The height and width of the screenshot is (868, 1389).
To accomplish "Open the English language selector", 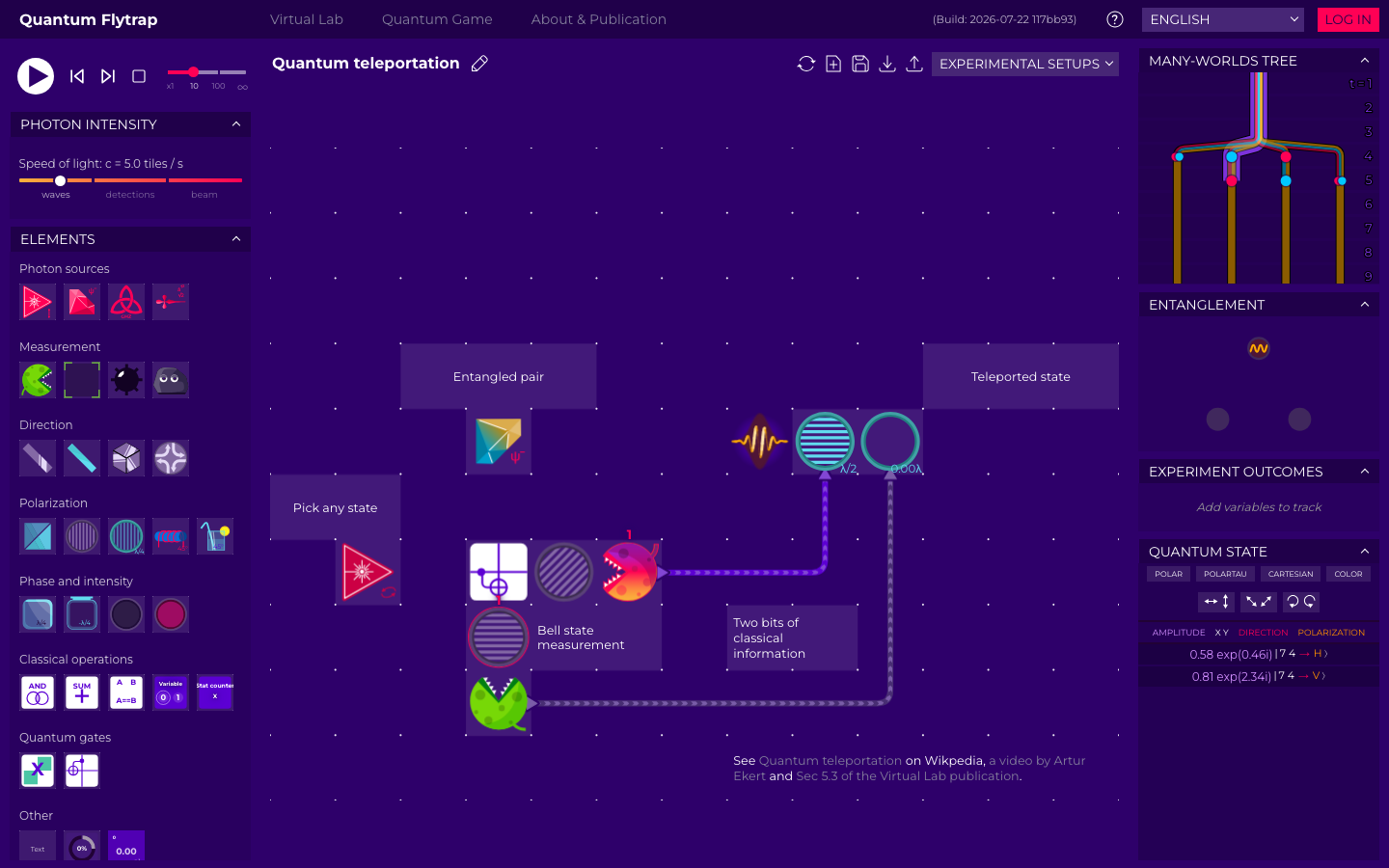I will pos(1223,19).
